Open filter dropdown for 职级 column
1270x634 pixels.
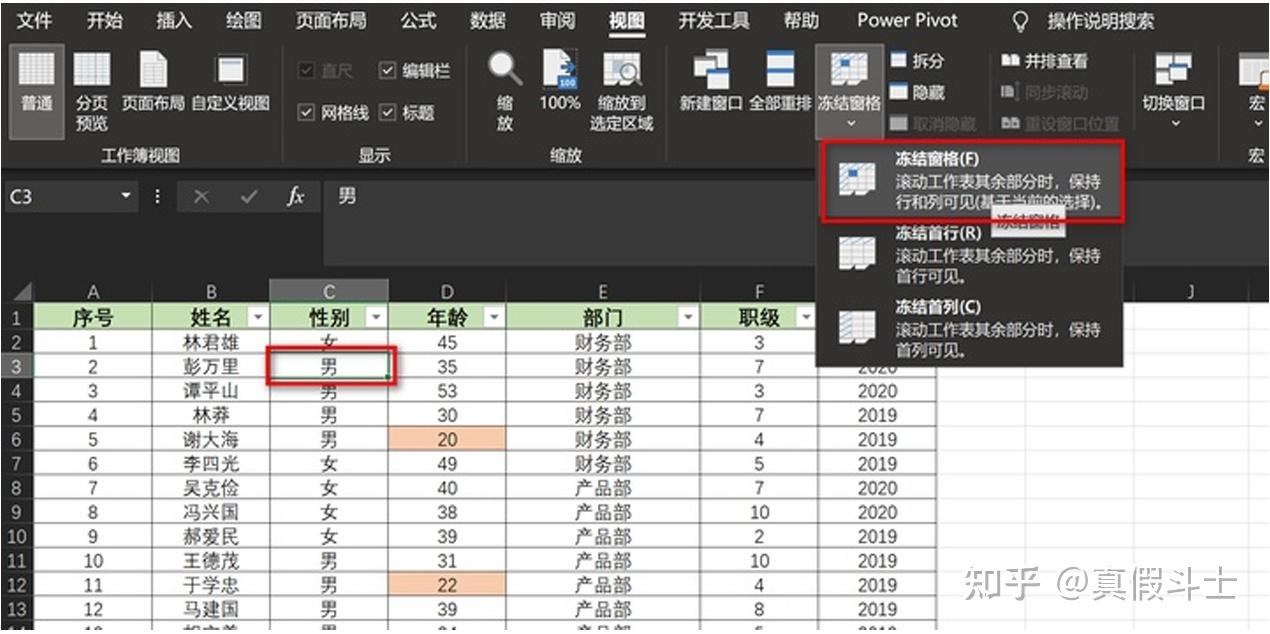(x=806, y=317)
